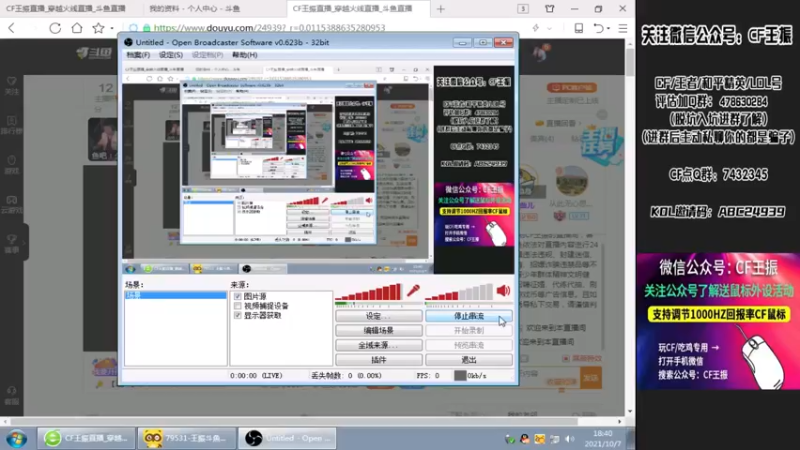Enable the 视频捕捉设备 source checkbox
The width and height of the screenshot is (800, 450).
click(x=238, y=306)
